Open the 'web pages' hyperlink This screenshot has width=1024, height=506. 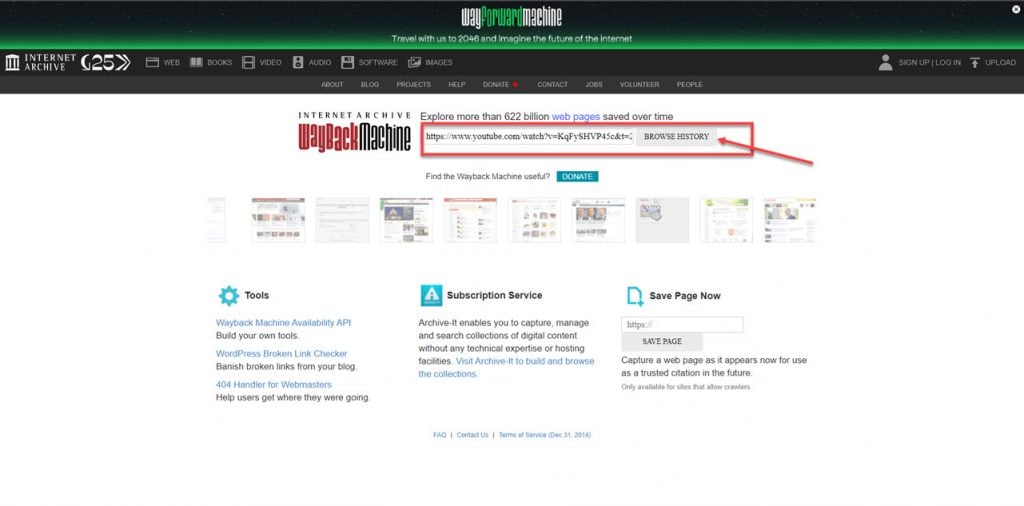tap(576, 117)
